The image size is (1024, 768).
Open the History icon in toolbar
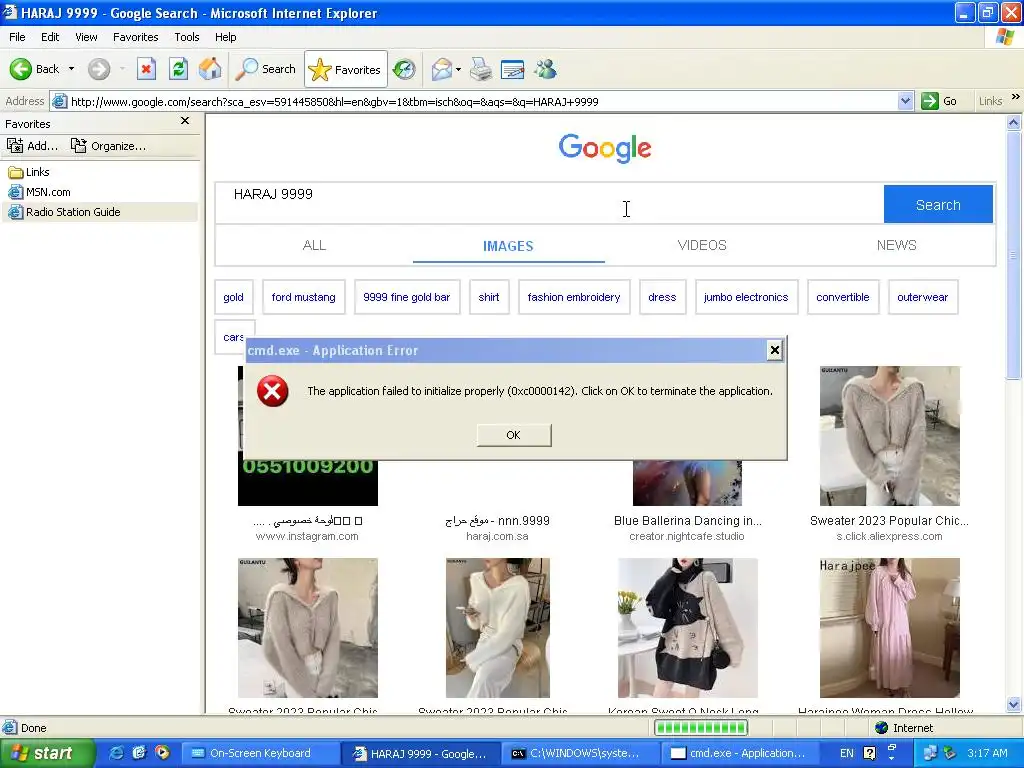point(404,69)
